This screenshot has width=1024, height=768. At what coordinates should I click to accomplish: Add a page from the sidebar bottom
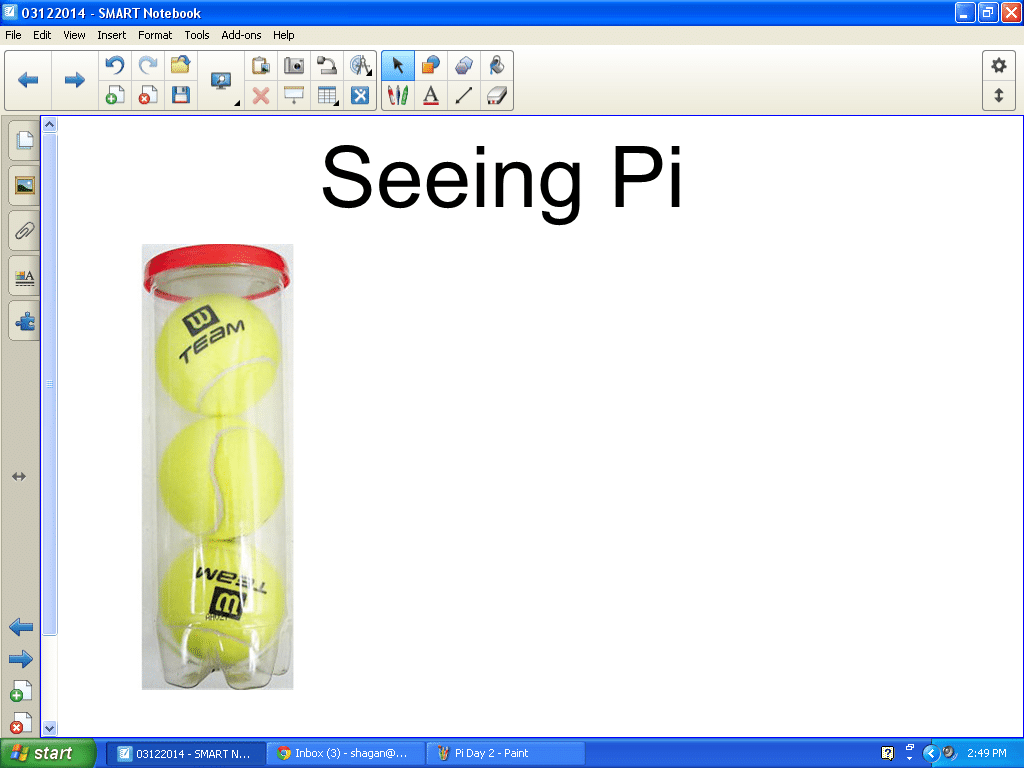(x=21, y=692)
